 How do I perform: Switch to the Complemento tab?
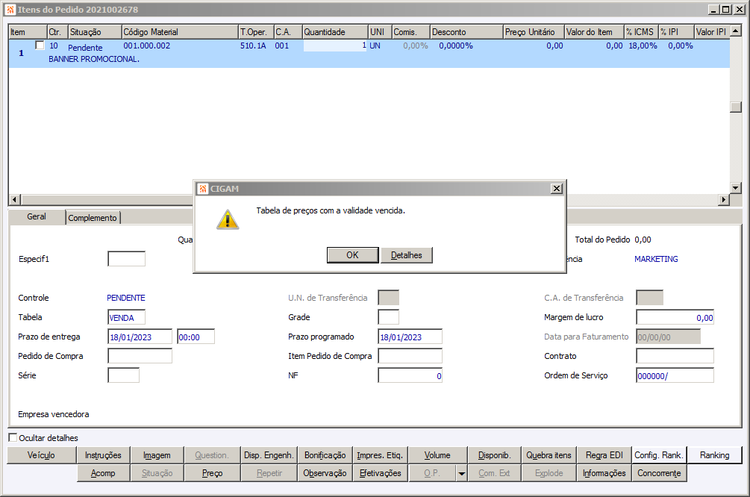pyautogui.click(x=92, y=218)
